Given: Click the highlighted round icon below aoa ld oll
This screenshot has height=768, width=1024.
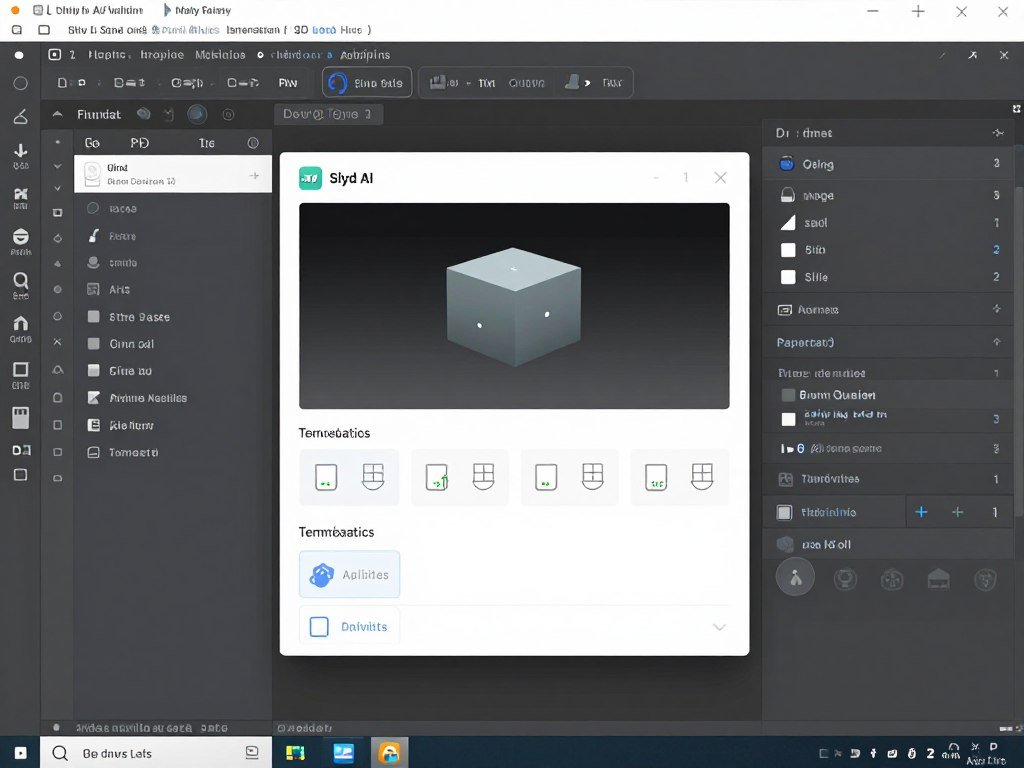Looking at the screenshot, I should [795, 577].
